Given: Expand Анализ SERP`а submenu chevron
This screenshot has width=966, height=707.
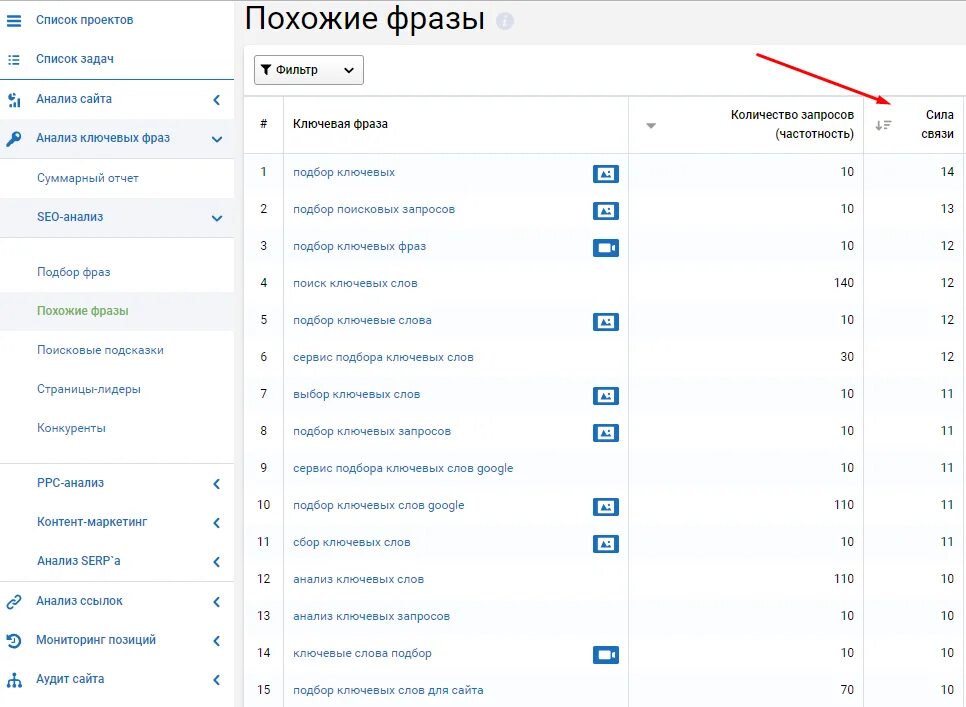Looking at the screenshot, I should click(217, 562).
